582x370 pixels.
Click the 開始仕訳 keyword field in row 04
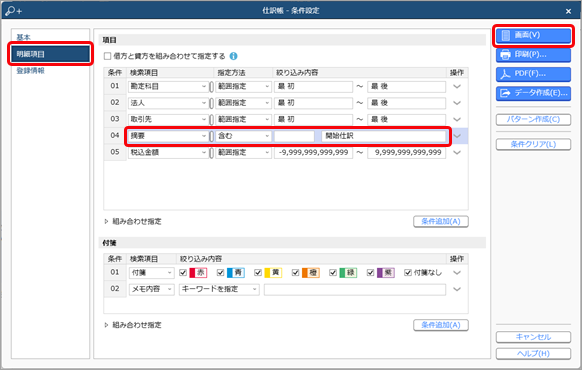coord(384,136)
